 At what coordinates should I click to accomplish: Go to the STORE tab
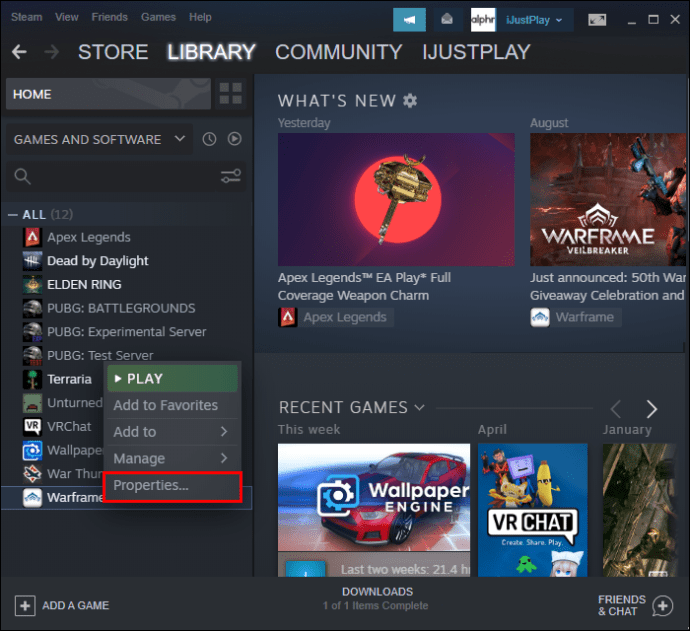[113, 52]
